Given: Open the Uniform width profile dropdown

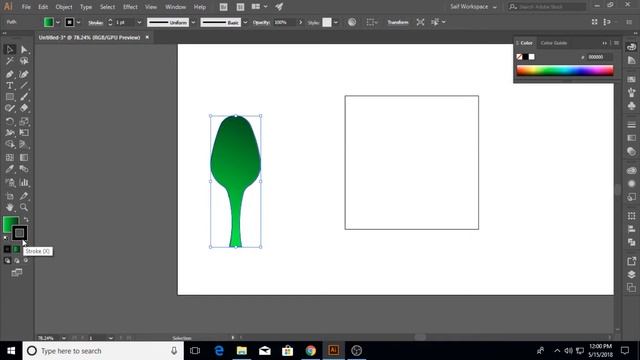Looking at the screenshot, I should [x=193, y=22].
